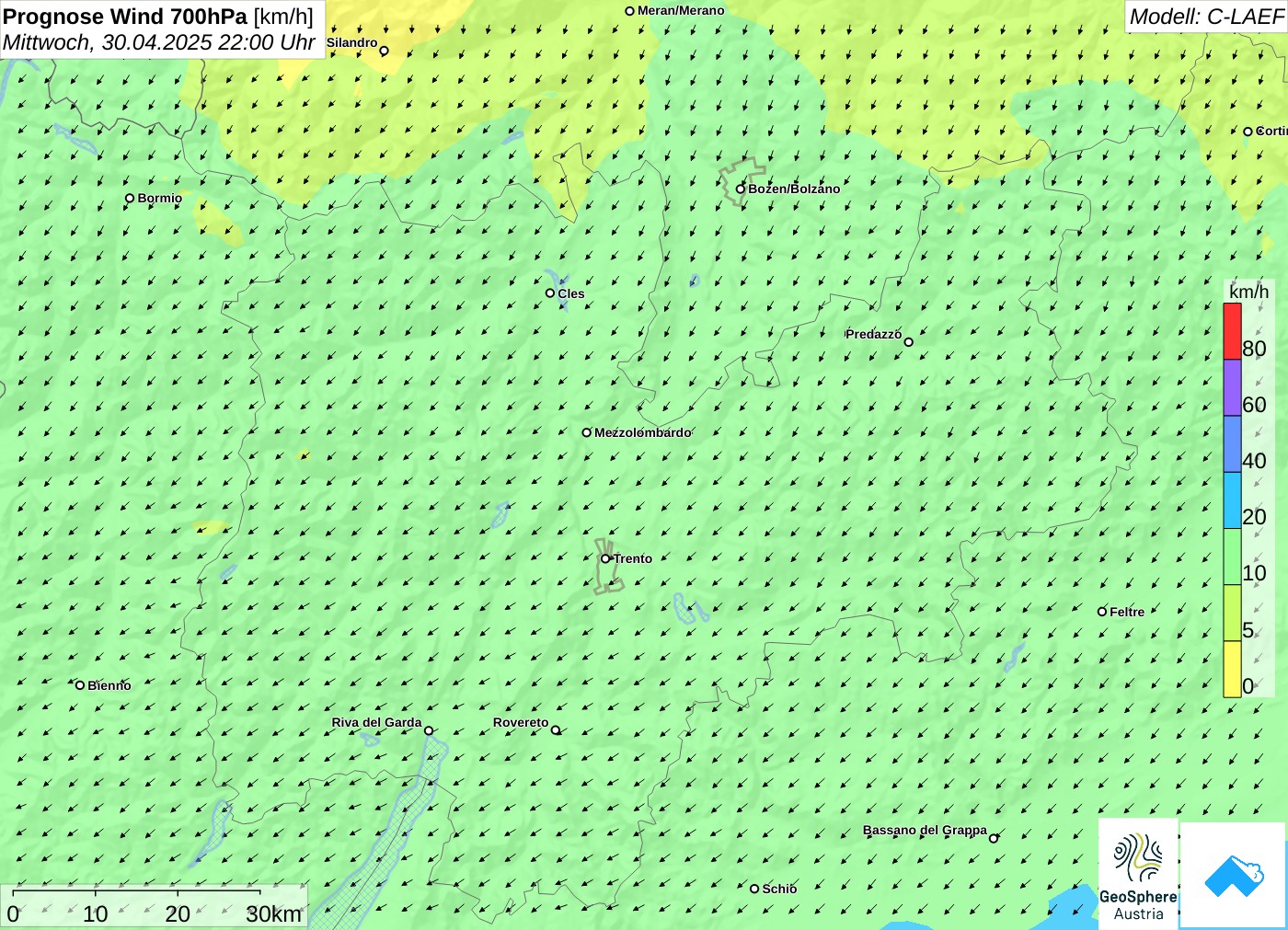Viewport: 1288px width, 930px height.
Task: Select the legend value '80'
Action: (1254, 349)
